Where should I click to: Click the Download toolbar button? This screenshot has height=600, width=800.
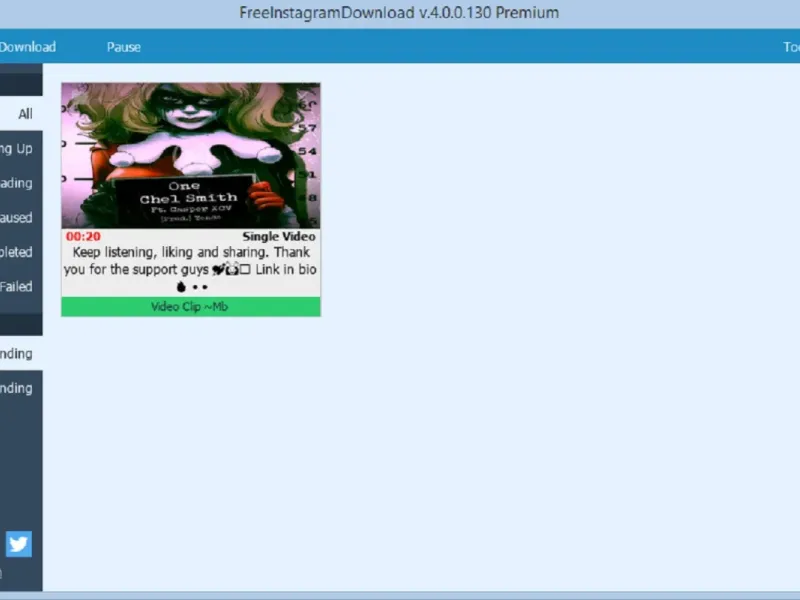click(28, 47)
